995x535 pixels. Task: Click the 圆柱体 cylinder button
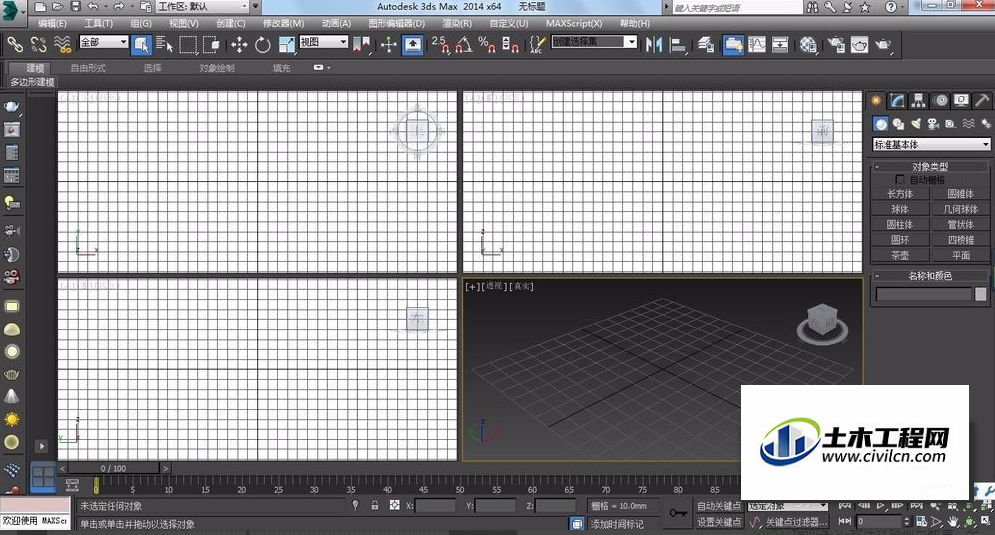click(900, 224)
